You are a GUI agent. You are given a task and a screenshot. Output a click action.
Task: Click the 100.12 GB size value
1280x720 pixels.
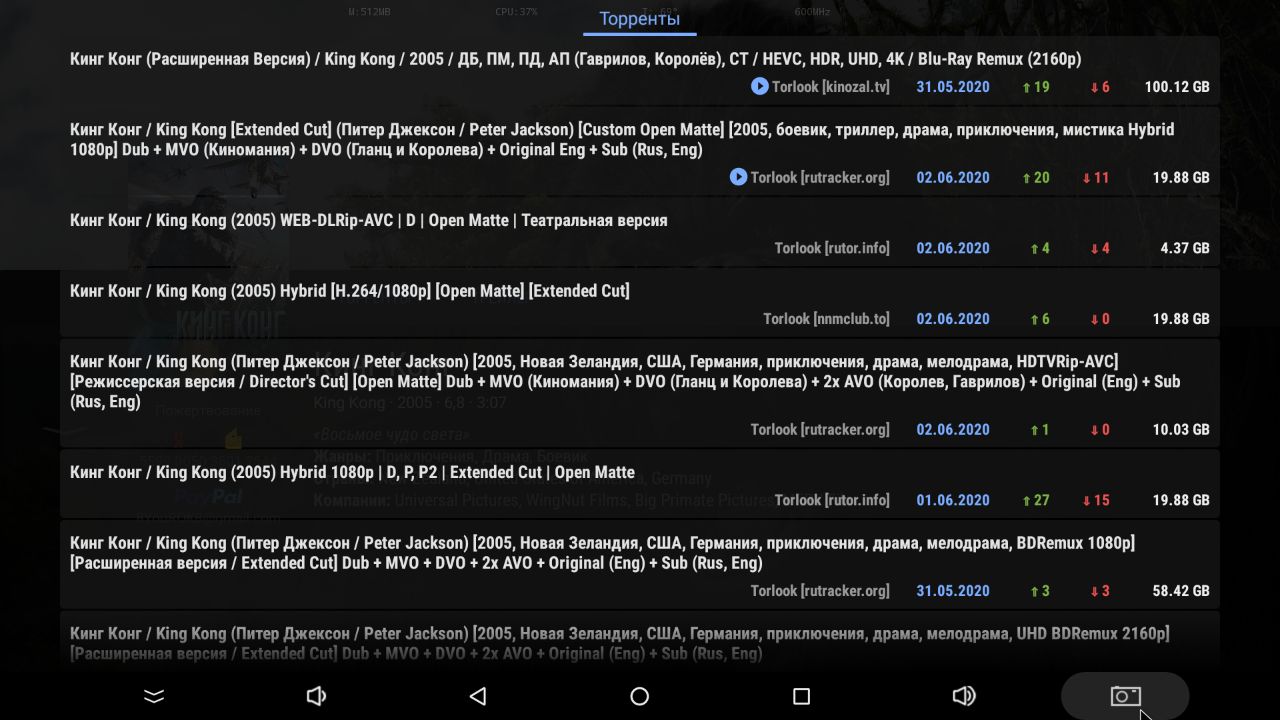coord(1177,87)
